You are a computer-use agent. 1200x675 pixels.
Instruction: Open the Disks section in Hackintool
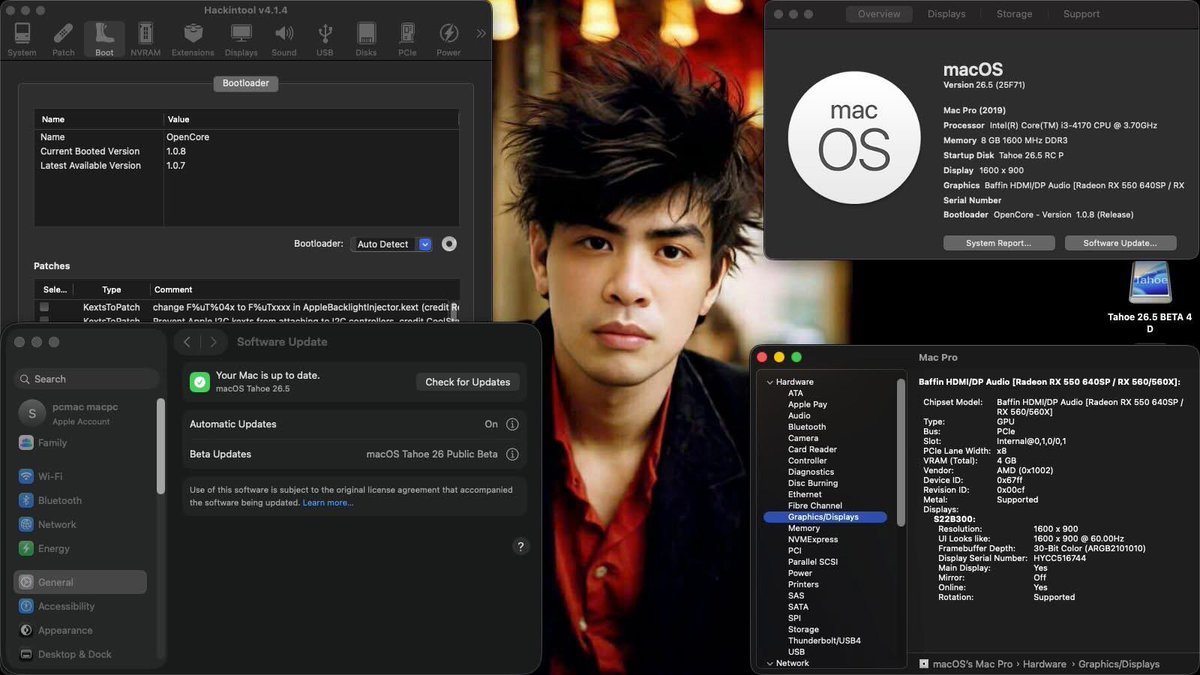coord(366,39)
